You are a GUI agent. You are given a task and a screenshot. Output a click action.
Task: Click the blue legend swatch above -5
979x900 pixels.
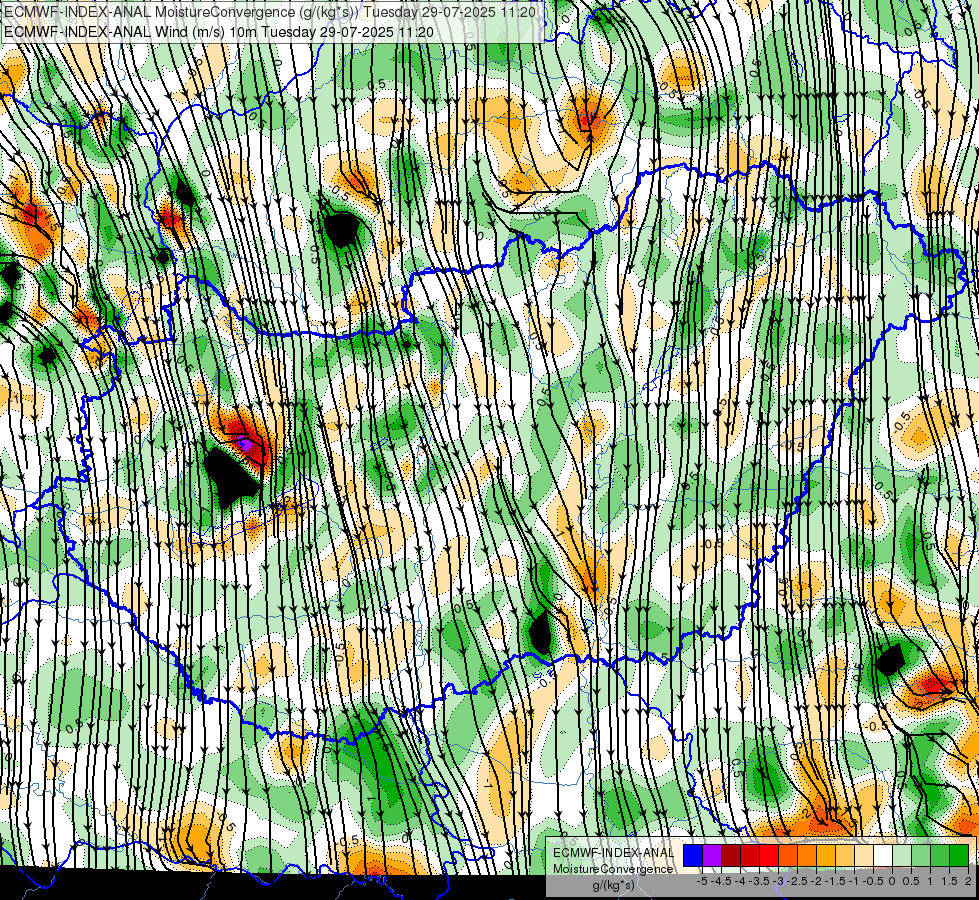693,855
